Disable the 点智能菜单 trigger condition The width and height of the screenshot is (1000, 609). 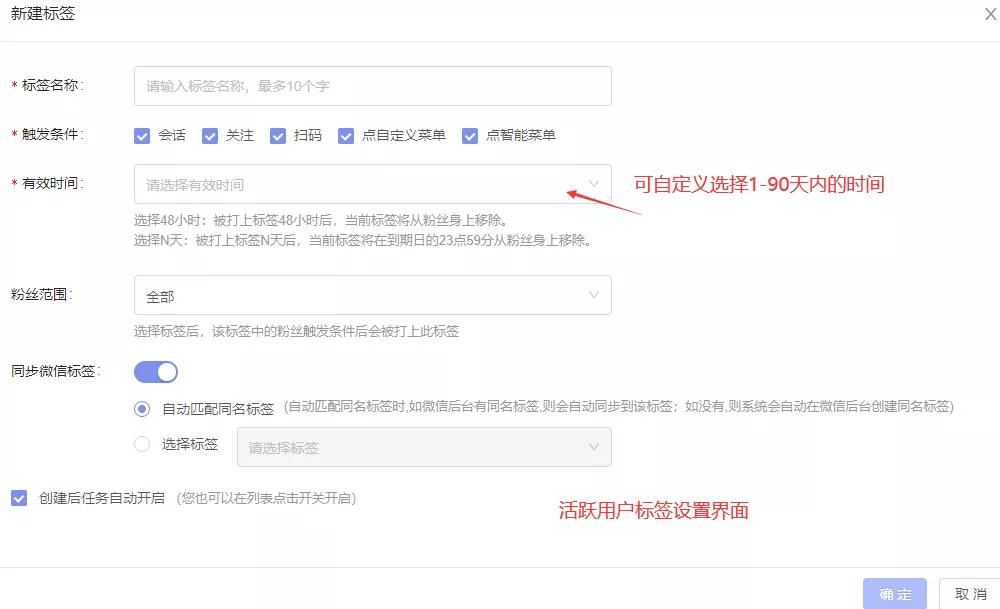(x=470, y=135)
